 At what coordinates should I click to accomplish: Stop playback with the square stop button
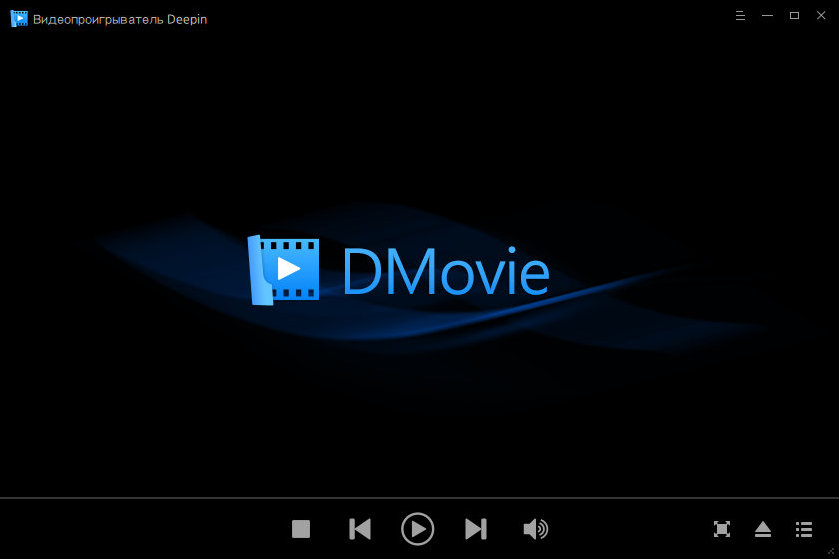coord(301,529)
